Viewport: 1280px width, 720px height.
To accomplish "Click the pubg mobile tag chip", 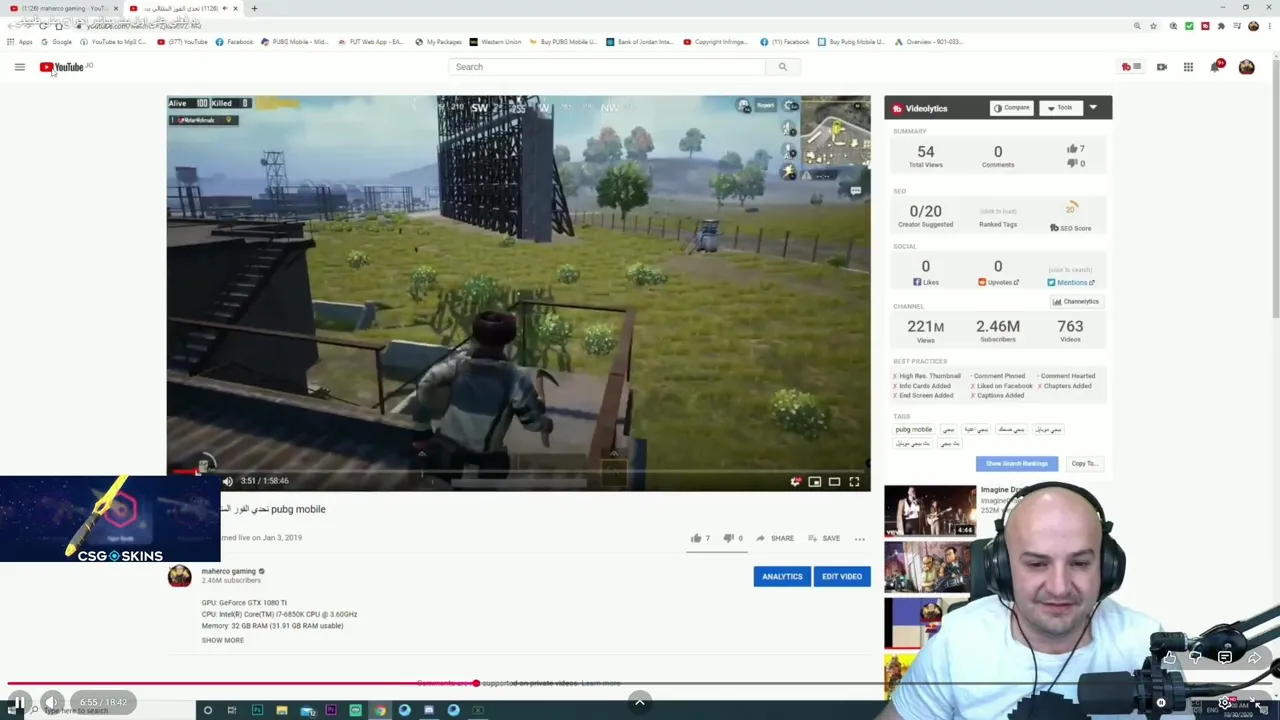I will tap(913, 429).
